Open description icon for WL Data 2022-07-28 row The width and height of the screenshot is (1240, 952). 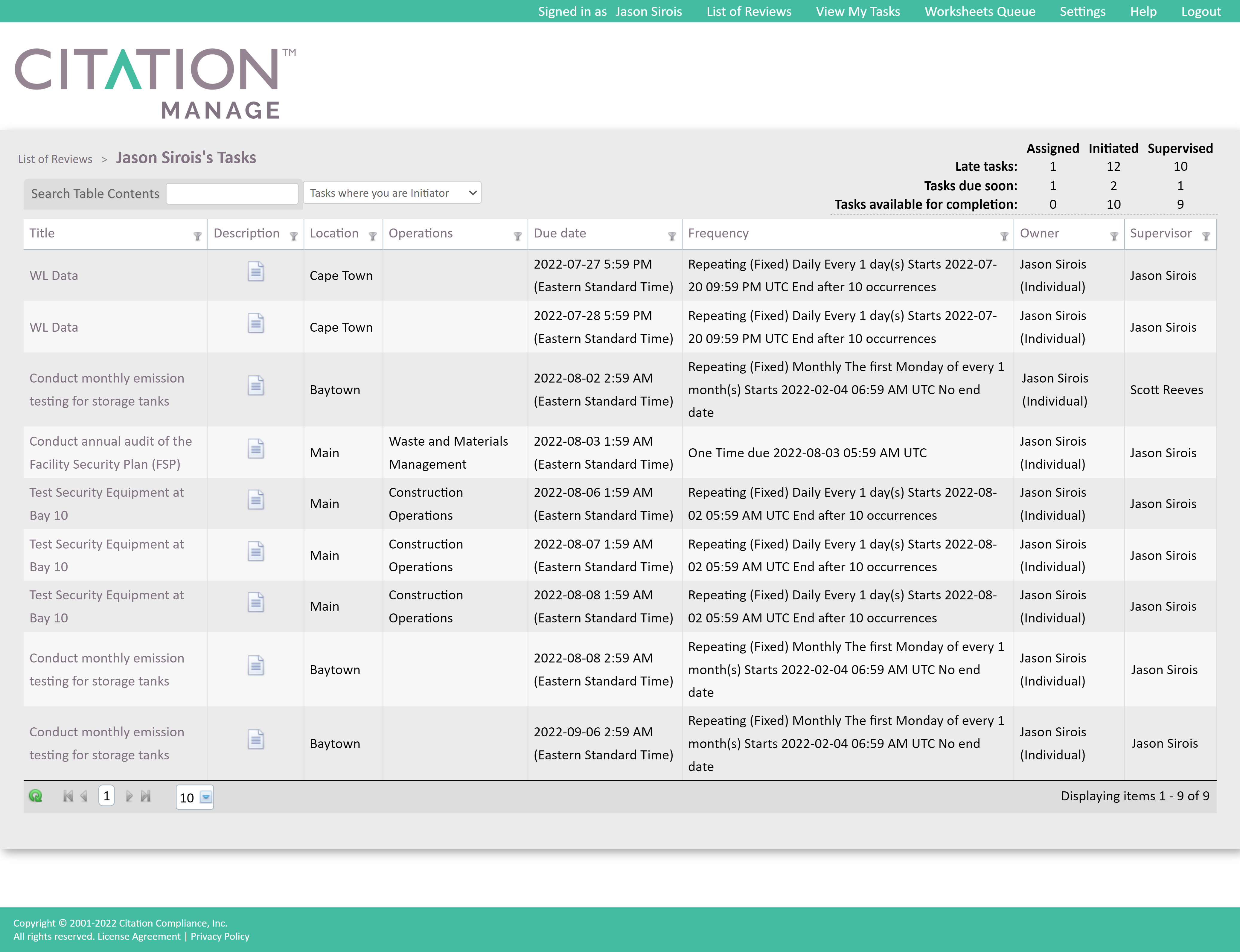coord(256,324)
